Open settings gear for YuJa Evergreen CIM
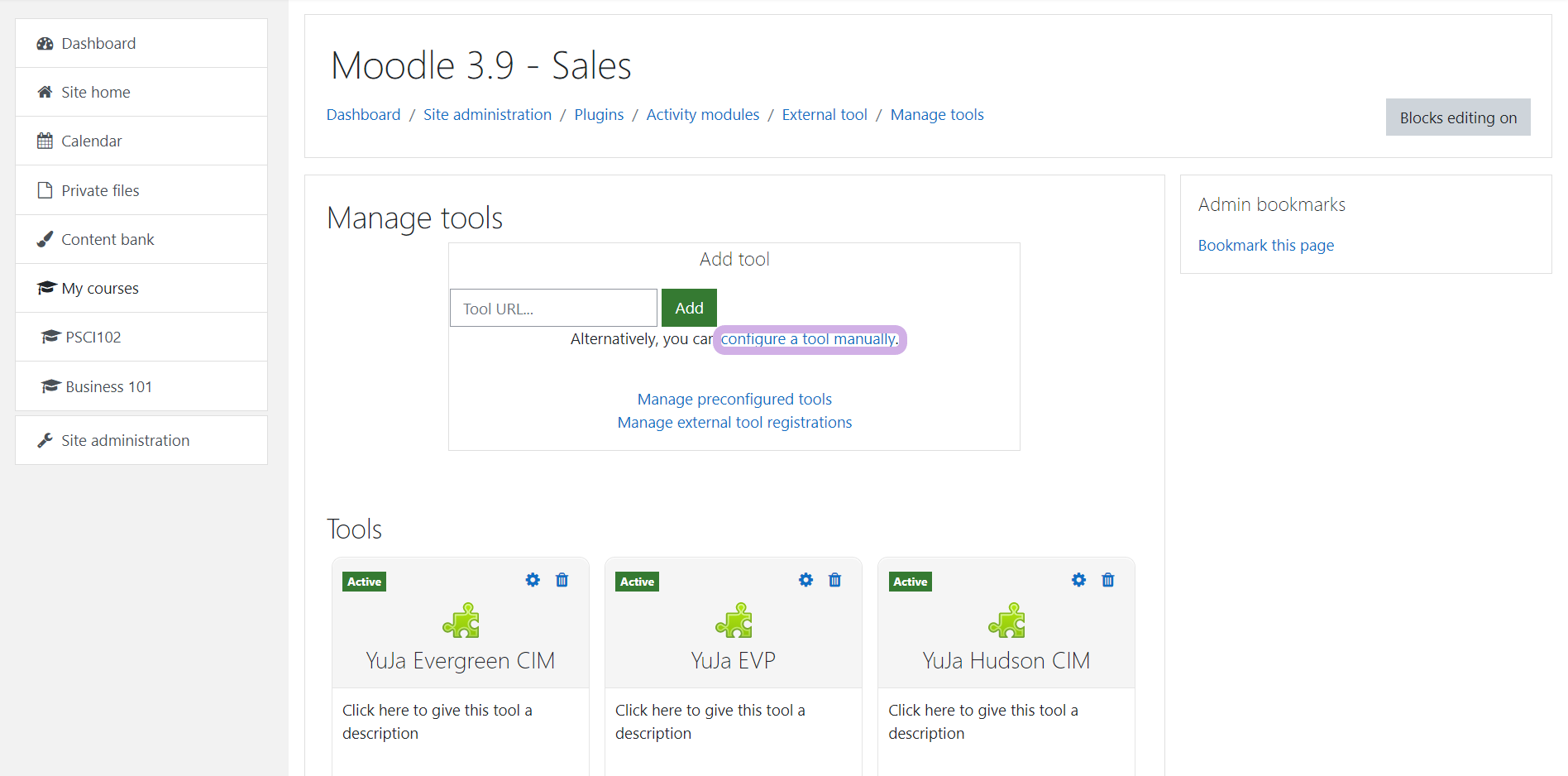This screenshot has height=776, width=1568. tap(533, 580)
